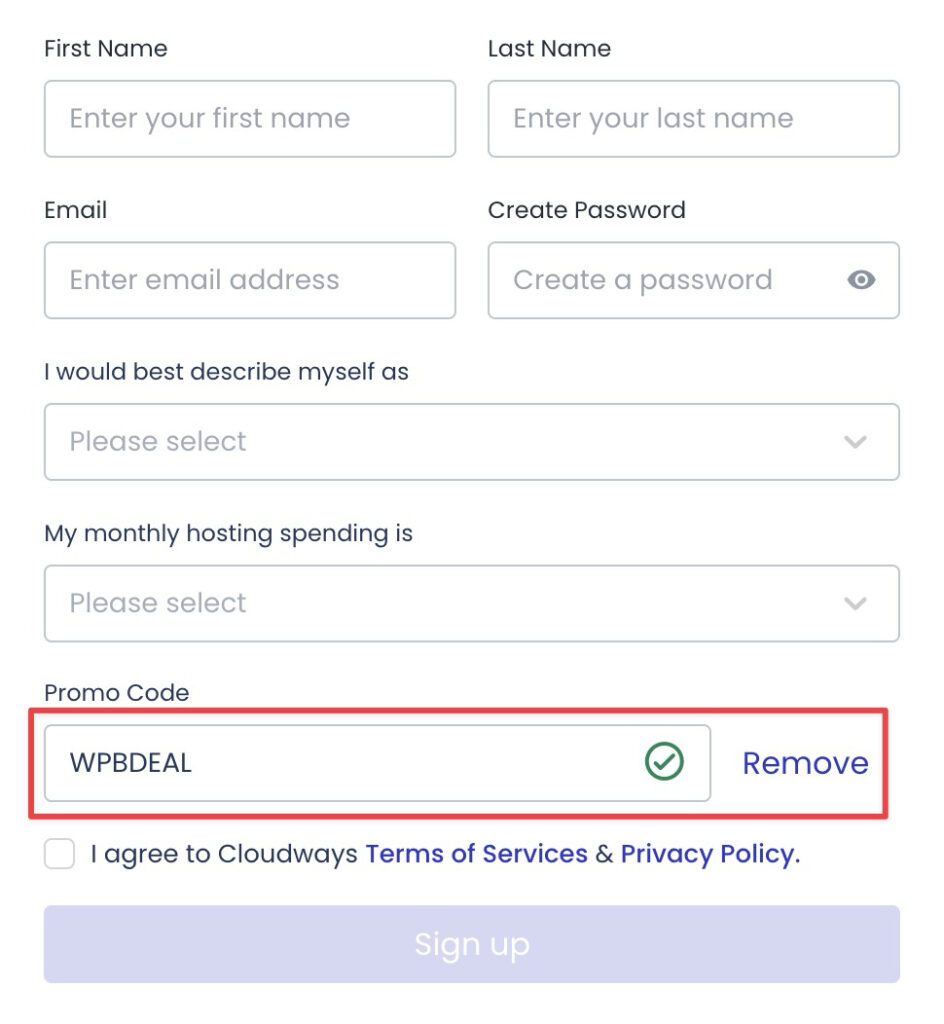Click the 'My monthly hosting spending is' label
The image size is (944, 1024).
[x=228, y=533]
